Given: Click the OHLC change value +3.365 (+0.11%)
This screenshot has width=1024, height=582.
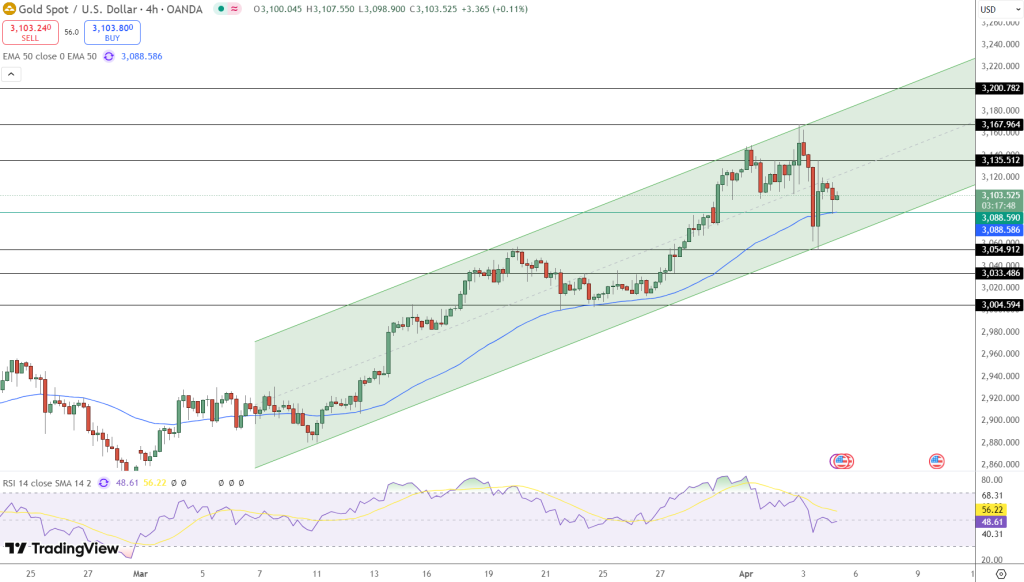Looking at the screenshot, I should 494,9.
